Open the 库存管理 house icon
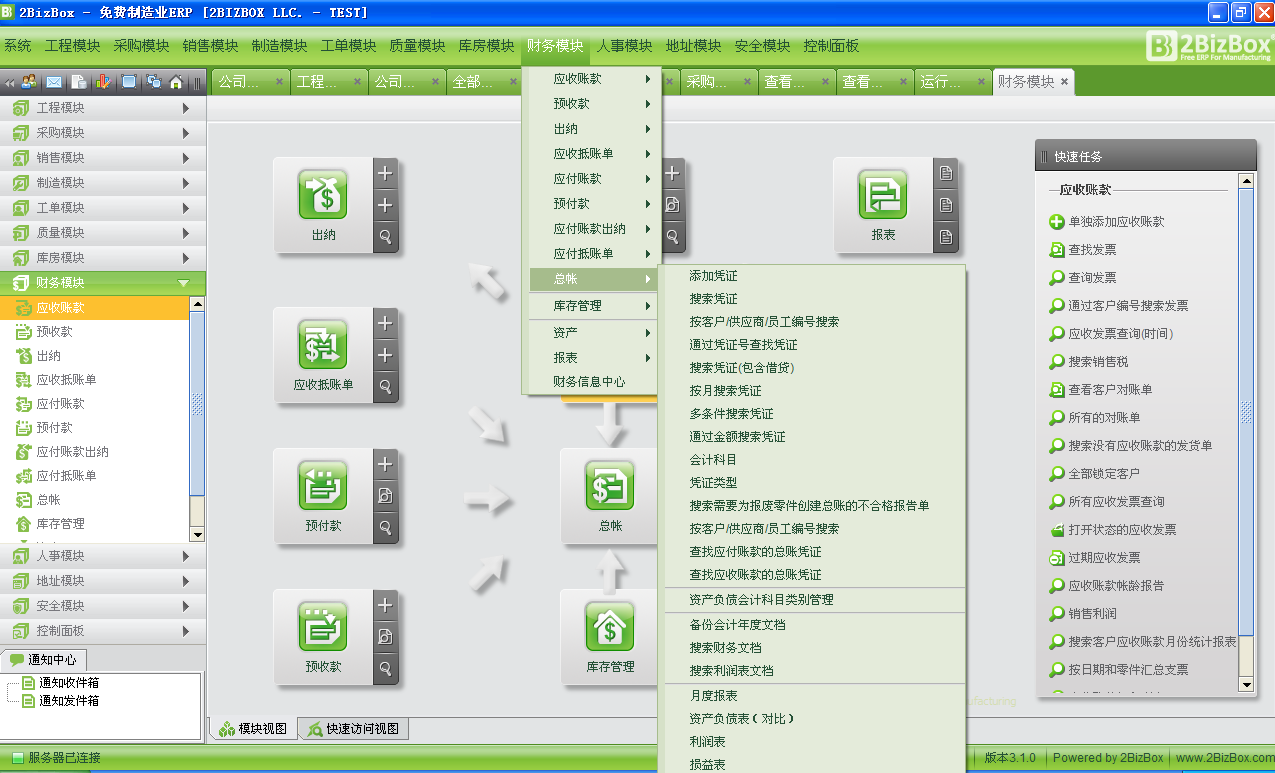This screenshot has height=773, width=1275. (x=610, y=628)
